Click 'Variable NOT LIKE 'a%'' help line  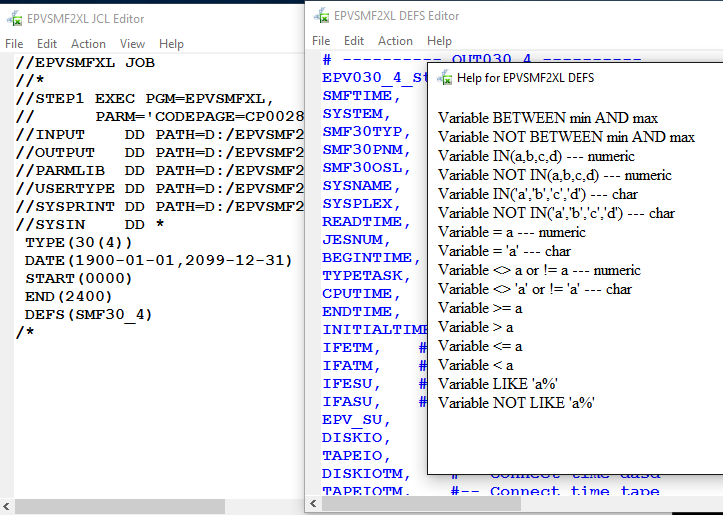[516, 403]
